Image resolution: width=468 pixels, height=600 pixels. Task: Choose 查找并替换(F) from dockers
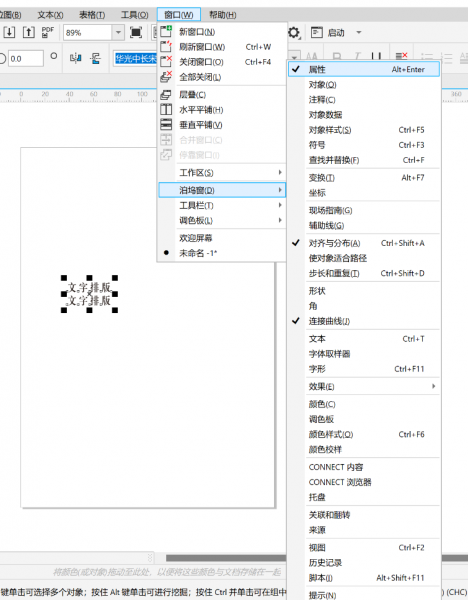click(364, 160)
